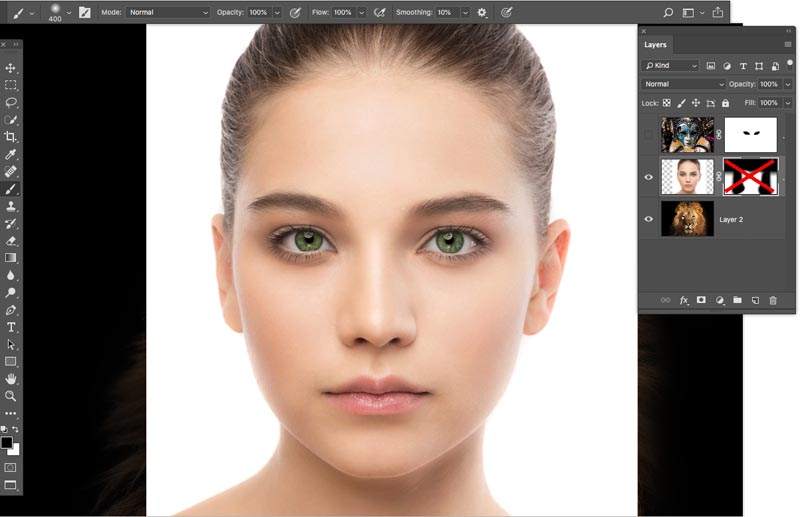Image resolution: width=800 pixels, height=517 pixels.
Task: Filter for shape layers
Action: click(x=759, y=66)
